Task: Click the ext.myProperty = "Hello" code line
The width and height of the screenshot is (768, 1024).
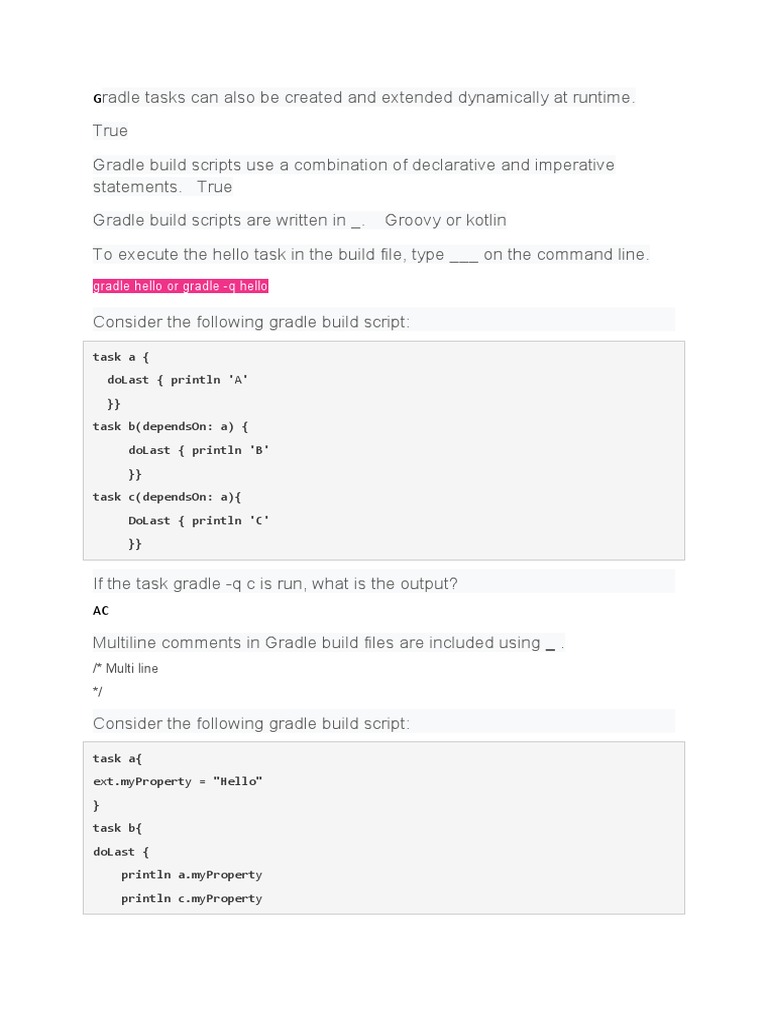Action: coord(177,781)
